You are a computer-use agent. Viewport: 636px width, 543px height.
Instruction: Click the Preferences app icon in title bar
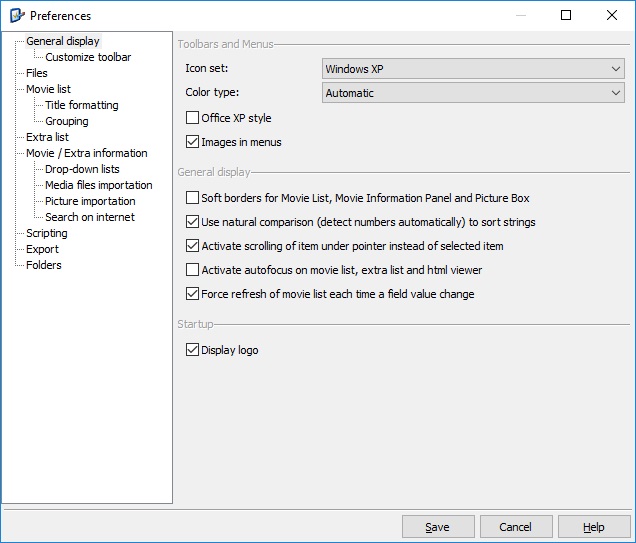click(x=16, y=15)
